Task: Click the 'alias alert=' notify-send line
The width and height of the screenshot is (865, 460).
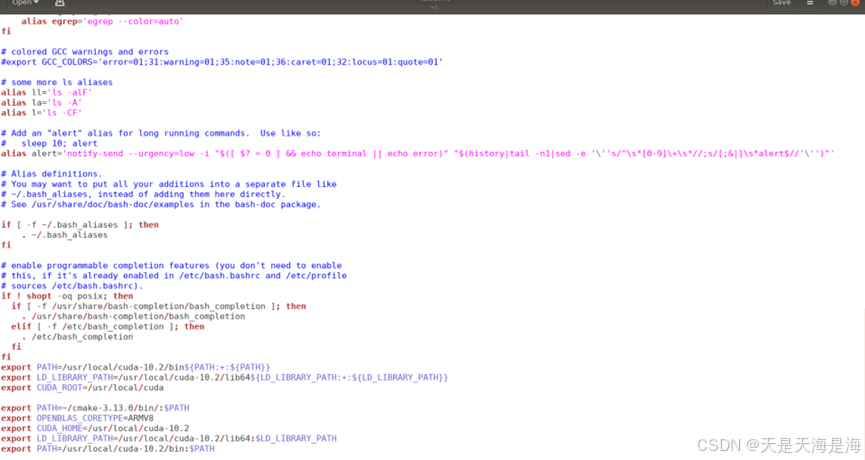Action: 418,153
